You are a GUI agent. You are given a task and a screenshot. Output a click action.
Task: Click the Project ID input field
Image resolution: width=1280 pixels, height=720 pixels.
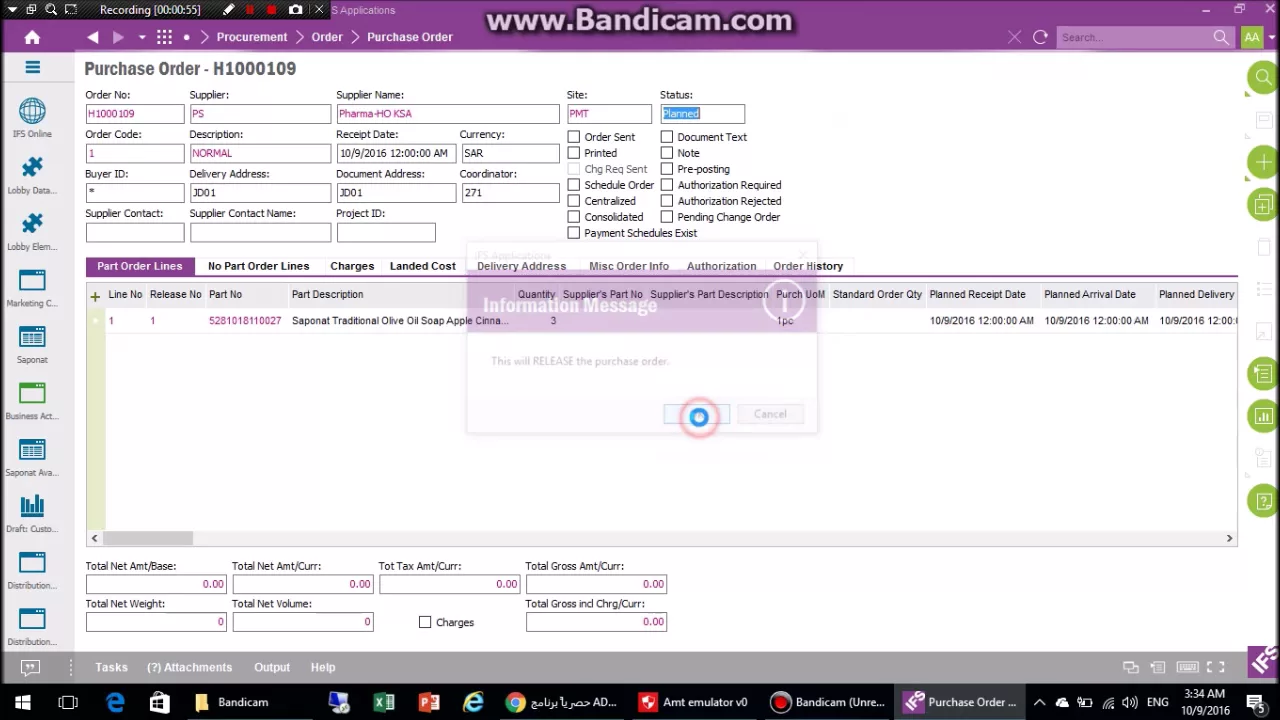[x=386, y=232]
